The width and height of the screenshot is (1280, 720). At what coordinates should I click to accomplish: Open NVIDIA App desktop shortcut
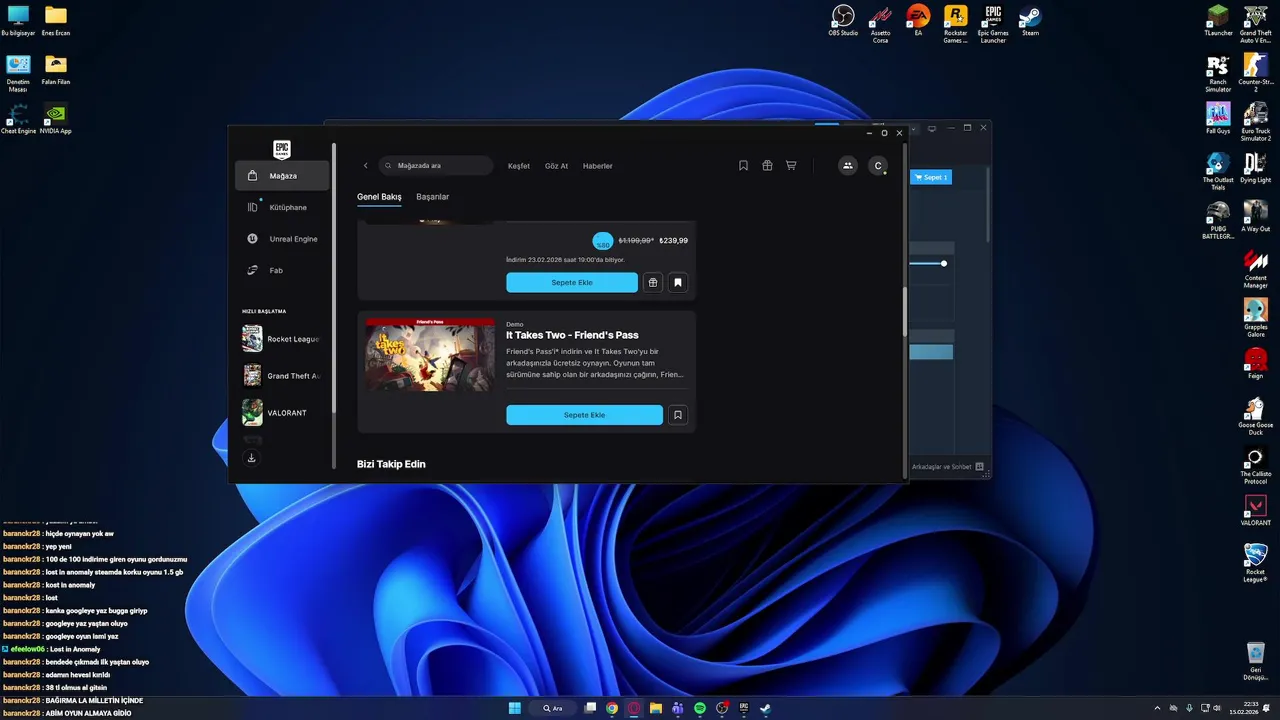click(x=56, y=118)
